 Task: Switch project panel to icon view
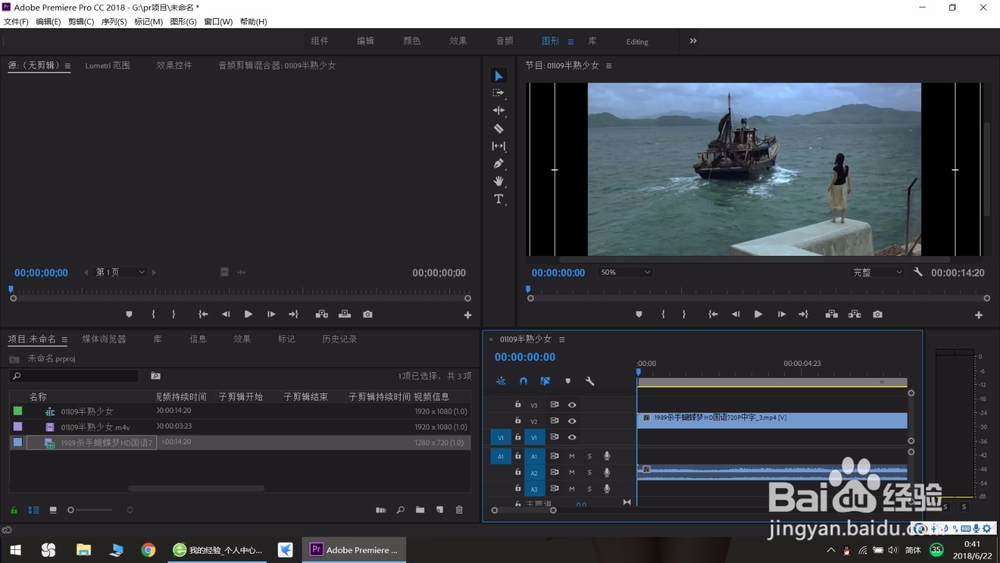pos(53,510)
